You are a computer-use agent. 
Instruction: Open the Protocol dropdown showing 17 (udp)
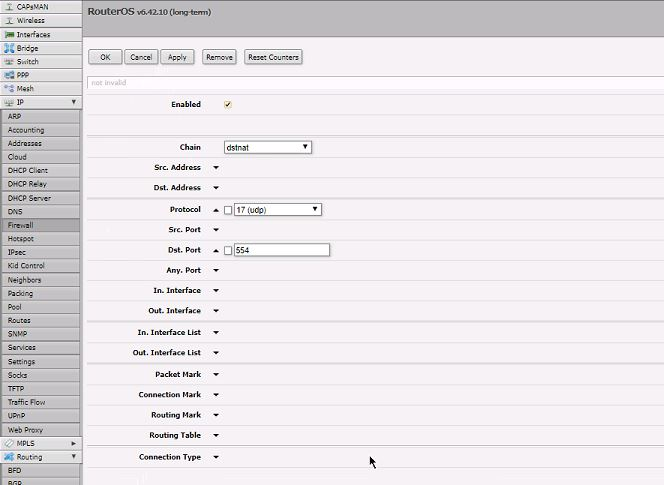278,210
